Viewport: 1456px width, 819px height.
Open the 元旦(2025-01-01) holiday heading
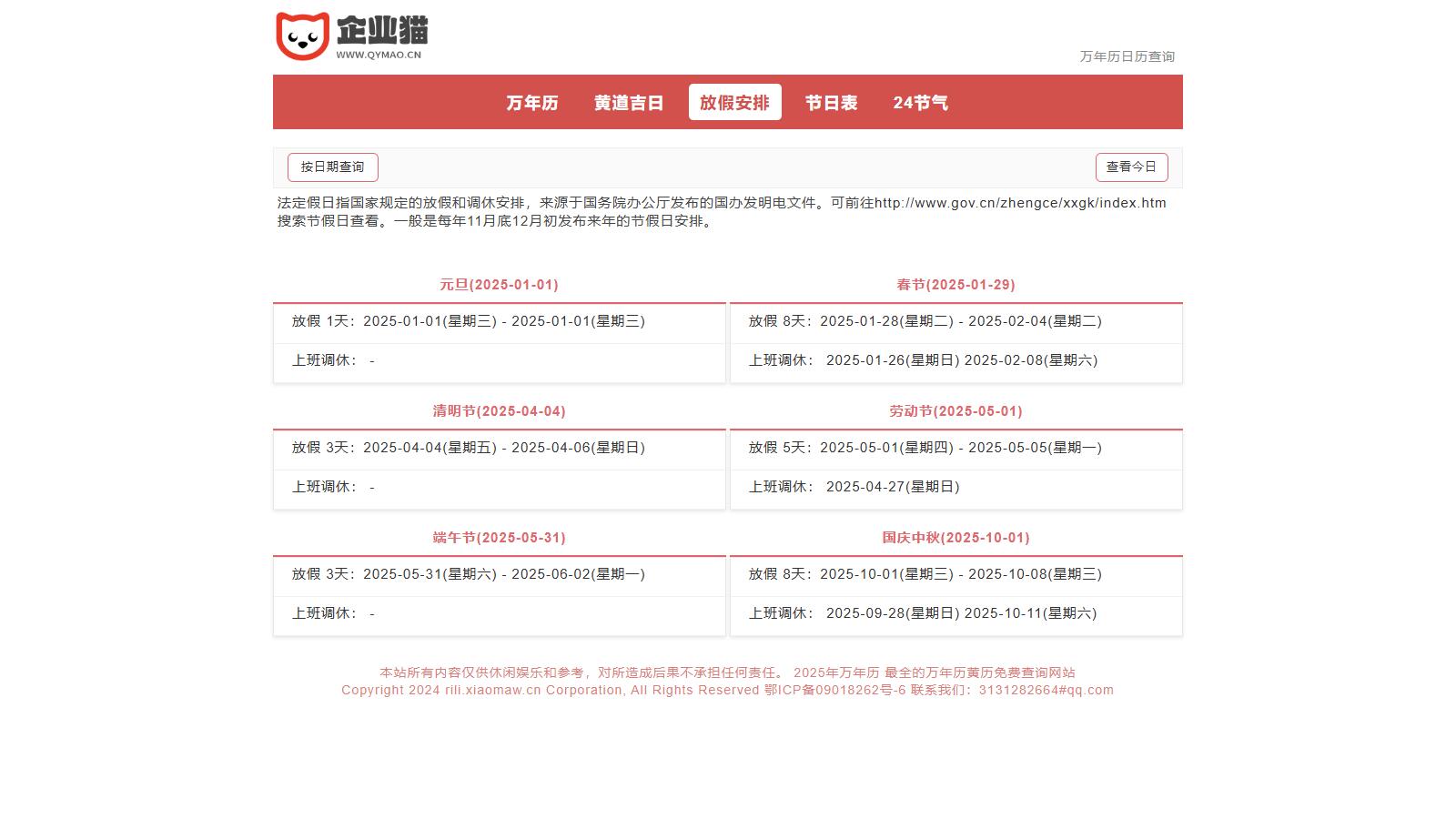pos(499,285)
